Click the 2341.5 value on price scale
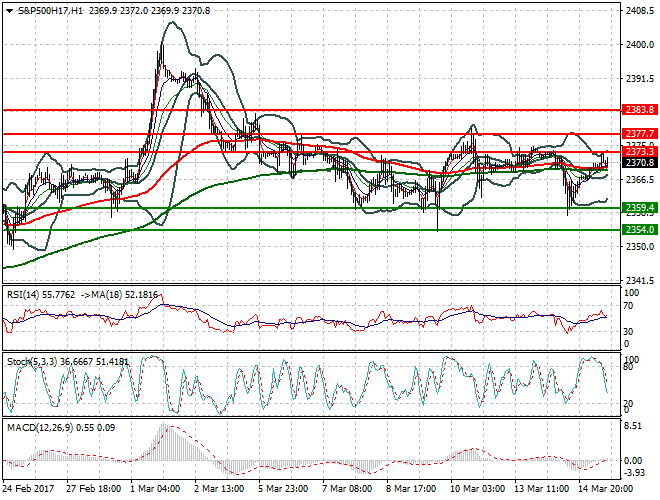The image size is (660, 500). click(x=638, y=281)
